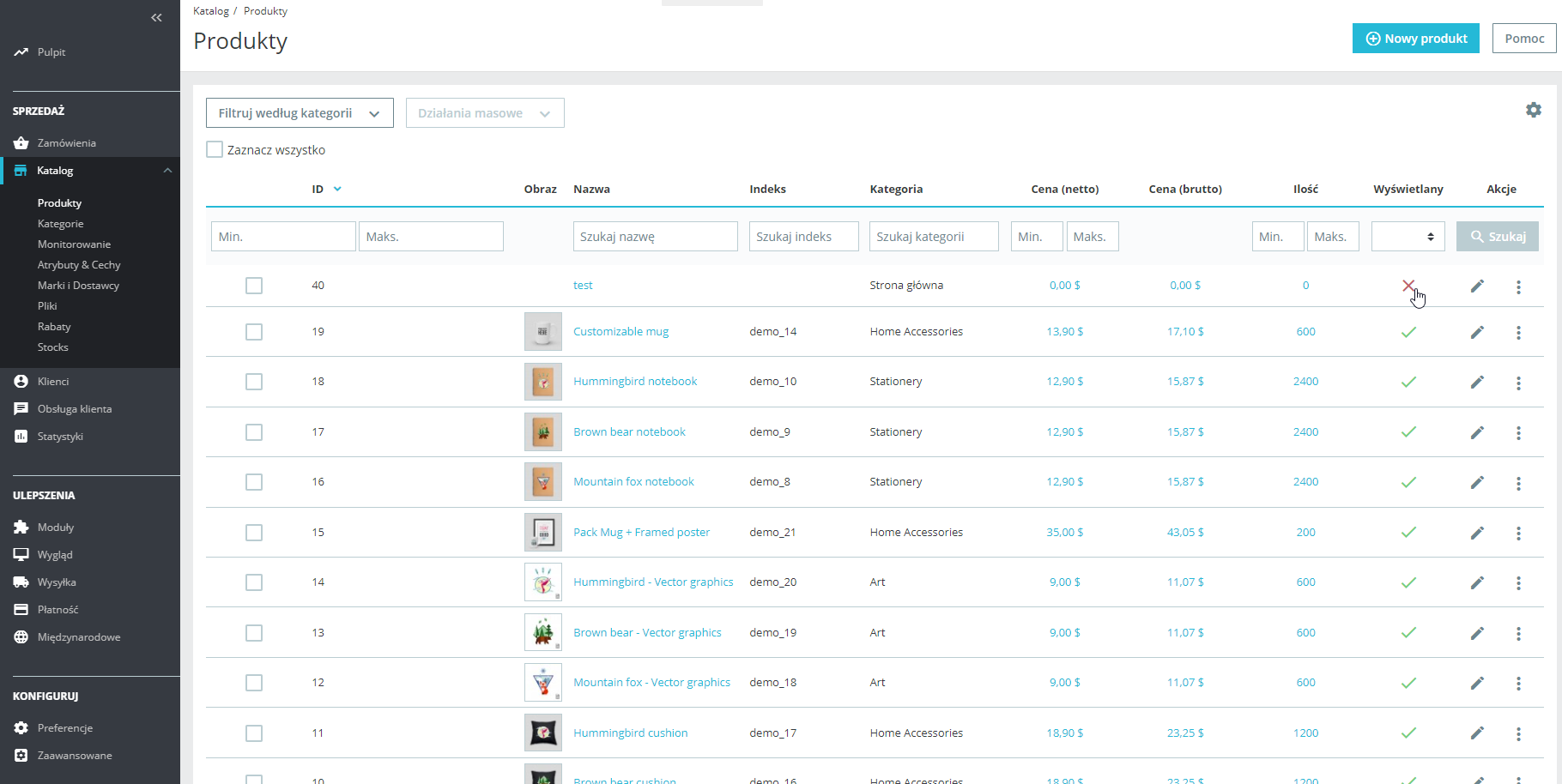1562x784 pixels.
Task: Open Zamówienia from the sidebar menu
Action: pyautogui.click(x=66, y=143)
